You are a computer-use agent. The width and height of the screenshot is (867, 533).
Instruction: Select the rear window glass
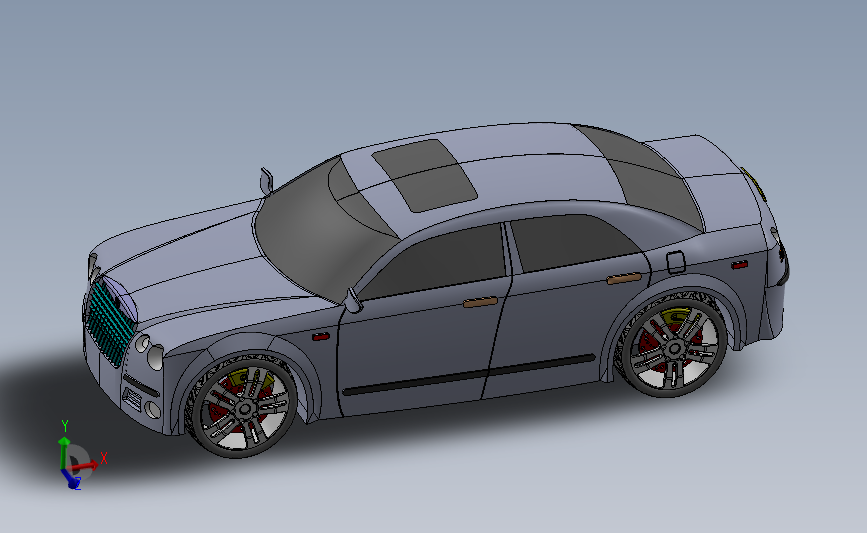pyautogui.click(x=641, y=174)
